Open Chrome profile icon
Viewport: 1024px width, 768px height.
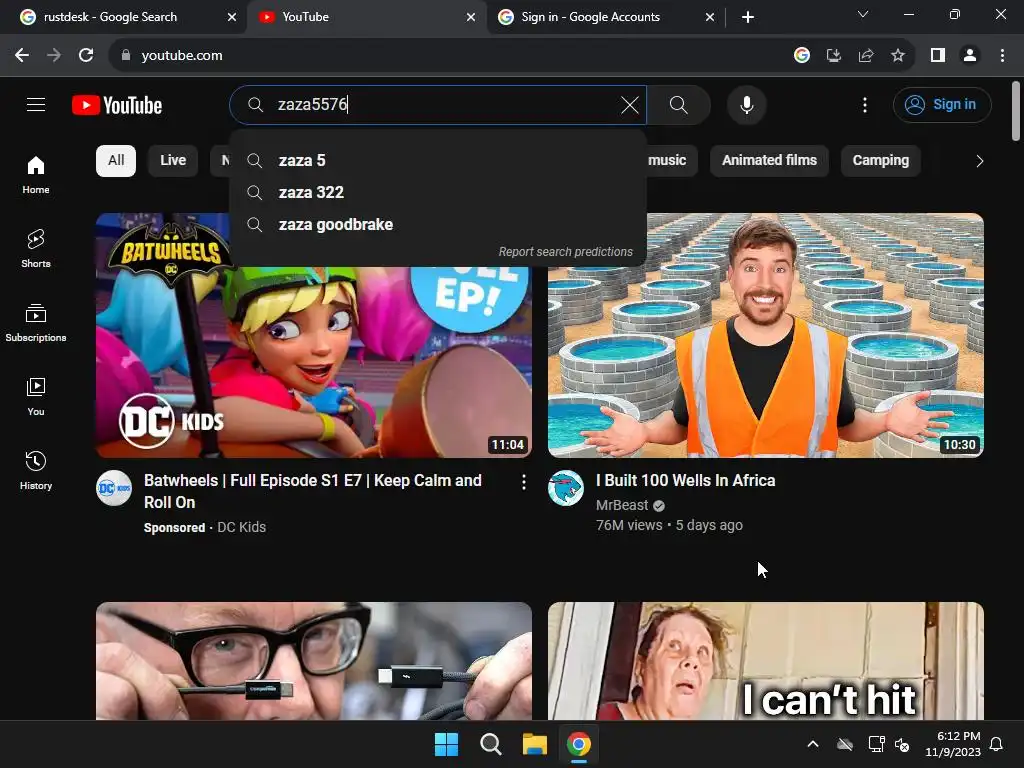tap(970, 56)
